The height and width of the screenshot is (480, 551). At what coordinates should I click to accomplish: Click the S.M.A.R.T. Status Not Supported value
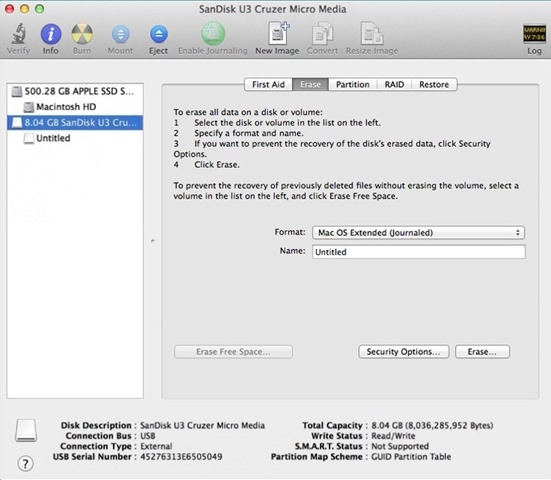coord(400,446)
